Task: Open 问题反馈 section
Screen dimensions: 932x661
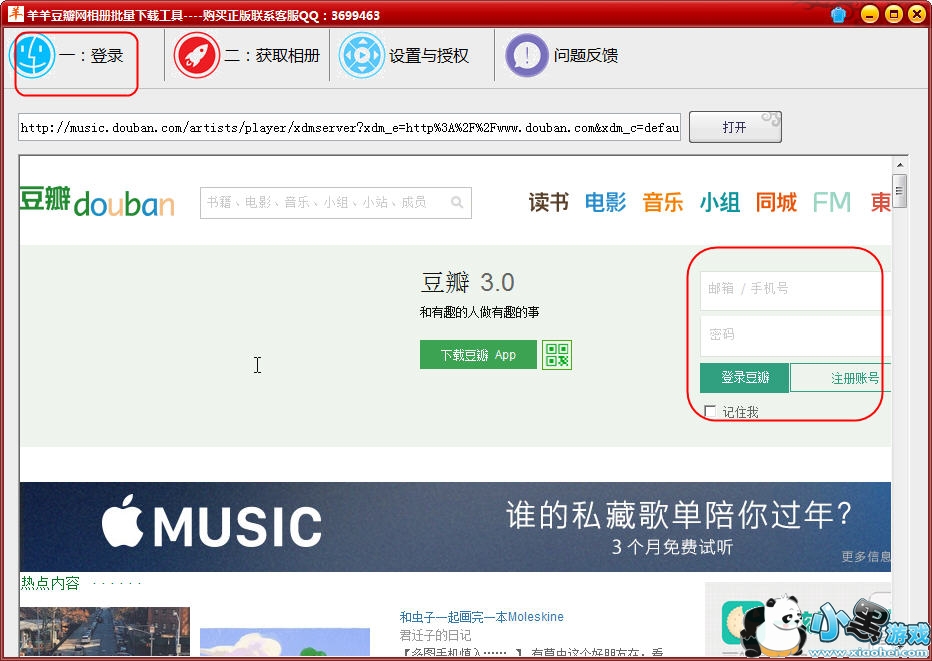Action: click(585, 56)
